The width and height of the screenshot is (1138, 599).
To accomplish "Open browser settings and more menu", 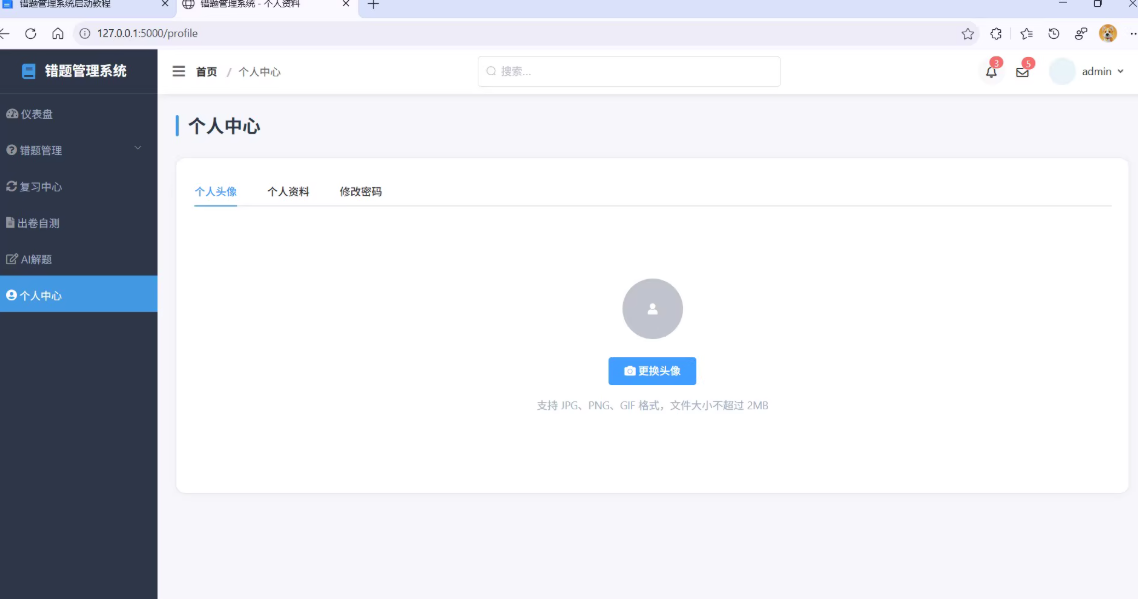I will [x=1133, y=33].
